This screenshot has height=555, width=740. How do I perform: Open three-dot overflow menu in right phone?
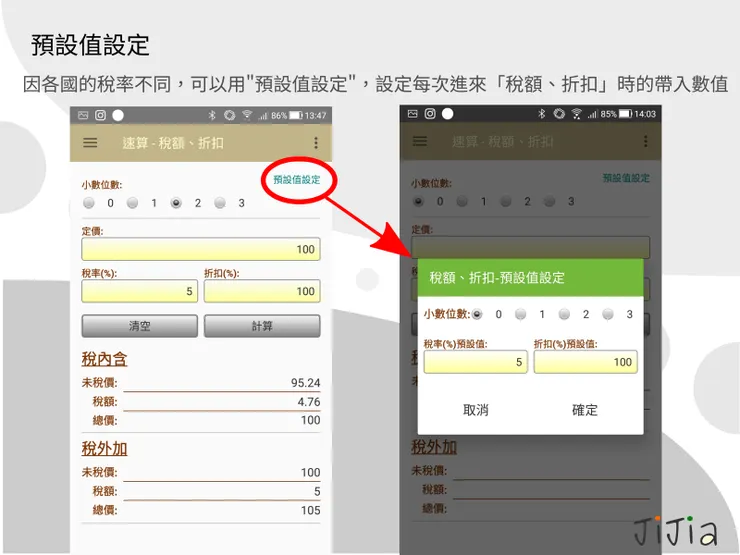(x=645, y=141)
